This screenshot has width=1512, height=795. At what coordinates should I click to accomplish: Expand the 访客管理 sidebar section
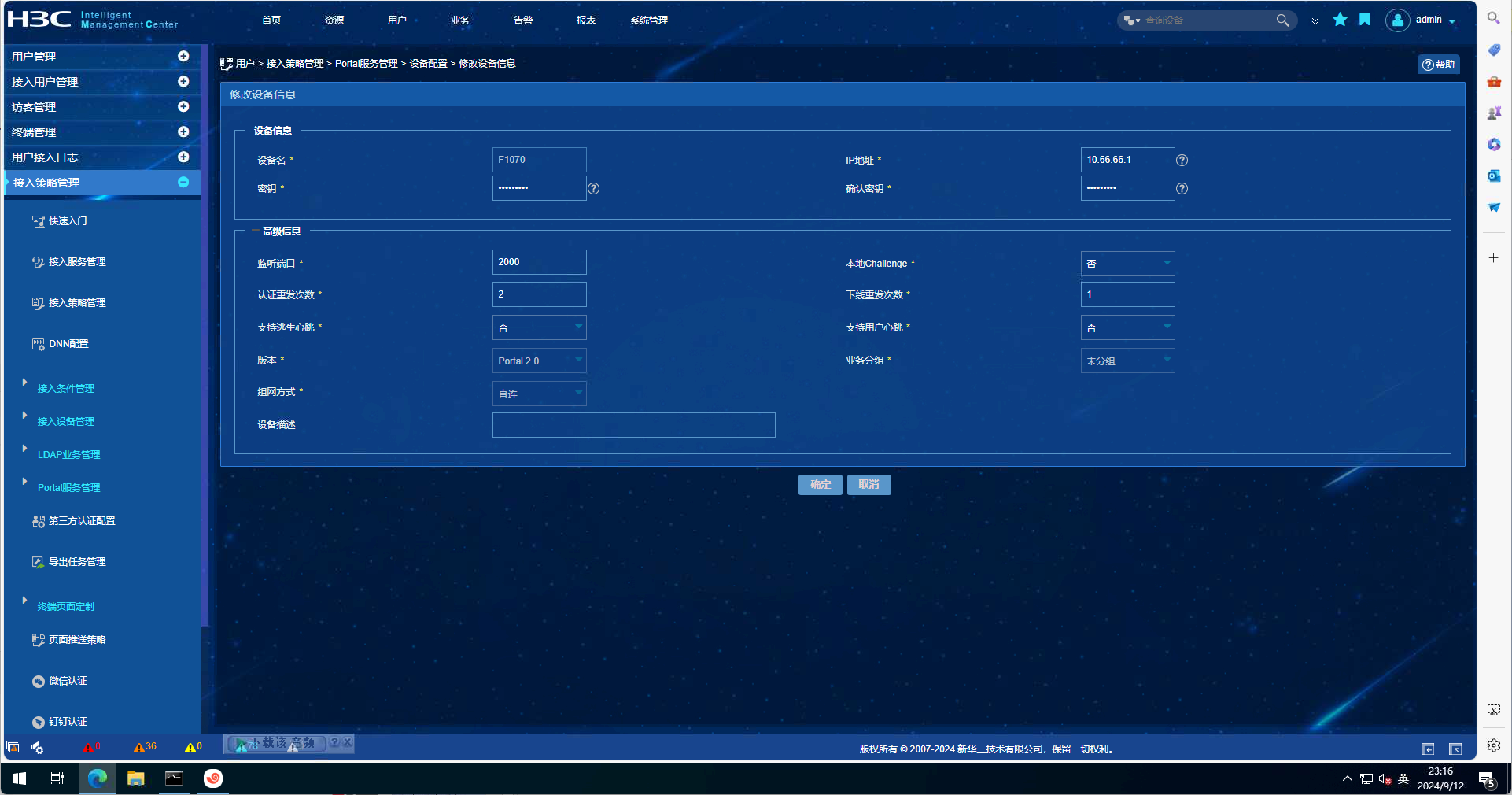pyautogui.click(x=183, y=107)
